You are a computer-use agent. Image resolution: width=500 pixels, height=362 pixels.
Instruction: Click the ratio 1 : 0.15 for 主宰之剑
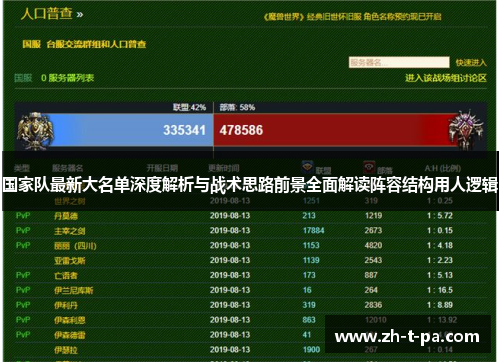(x=440, y=231)
